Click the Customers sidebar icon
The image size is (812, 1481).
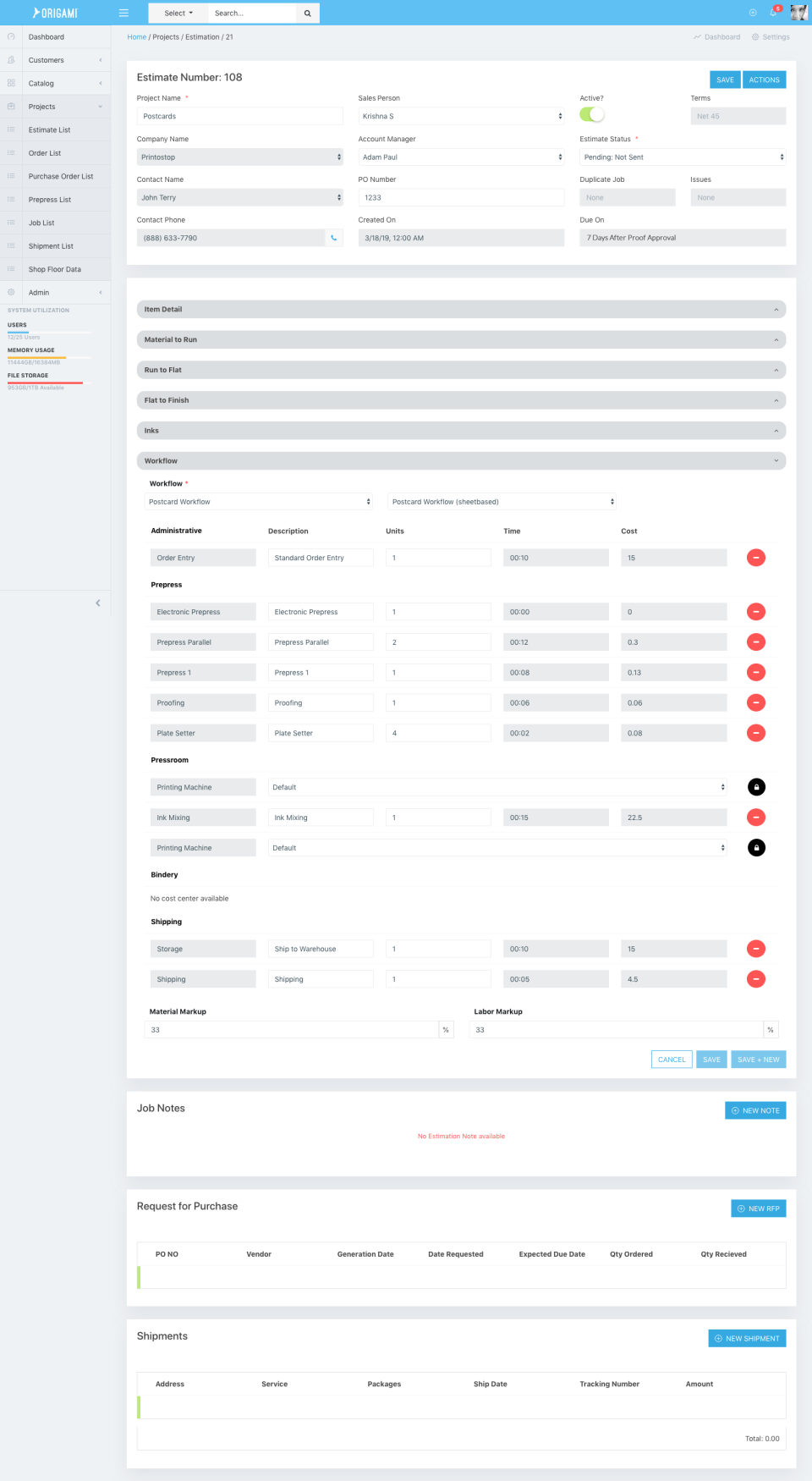pyautogui.click(x=11, y=60)
